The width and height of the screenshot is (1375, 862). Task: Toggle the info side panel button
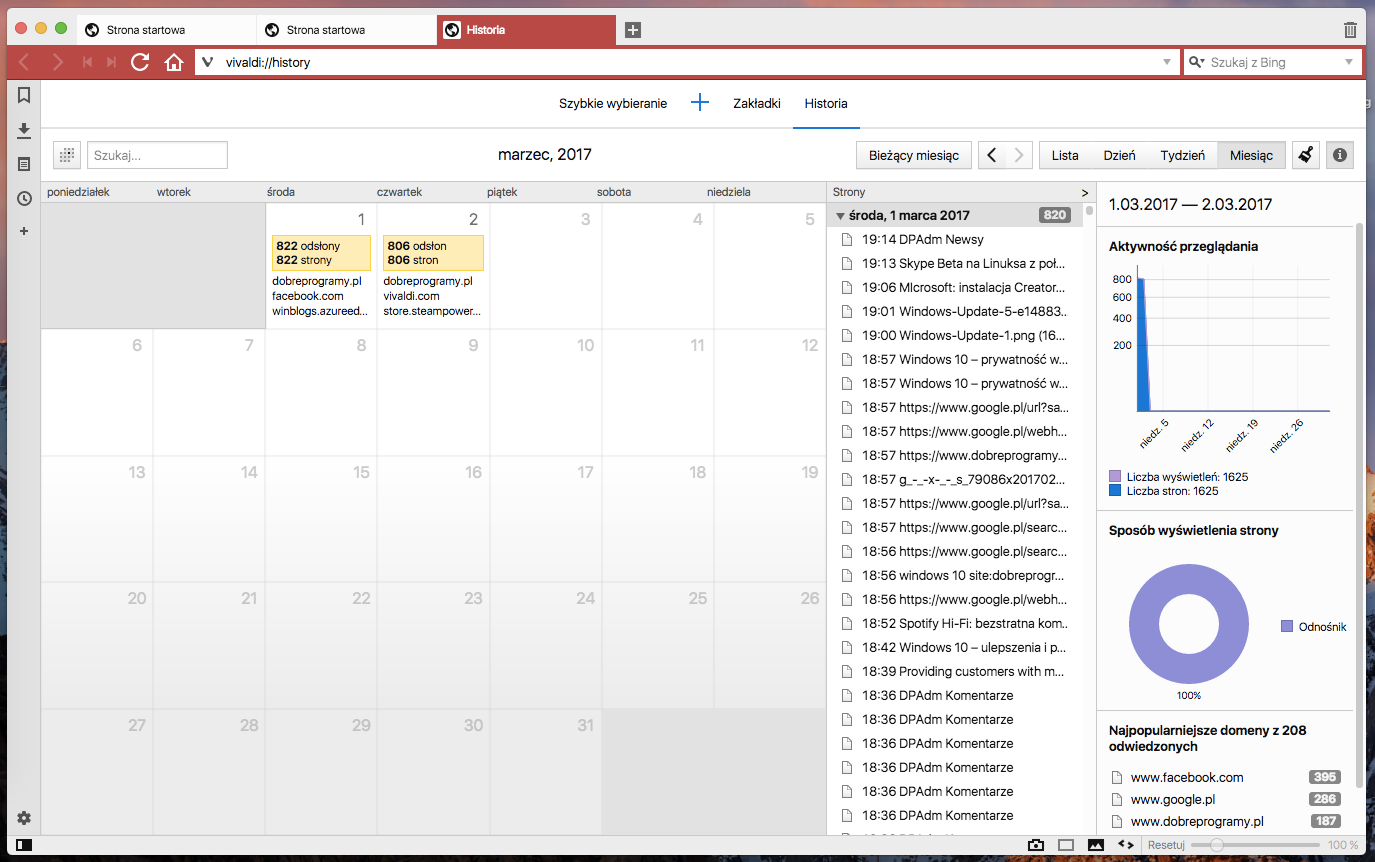click(1340, 155)
